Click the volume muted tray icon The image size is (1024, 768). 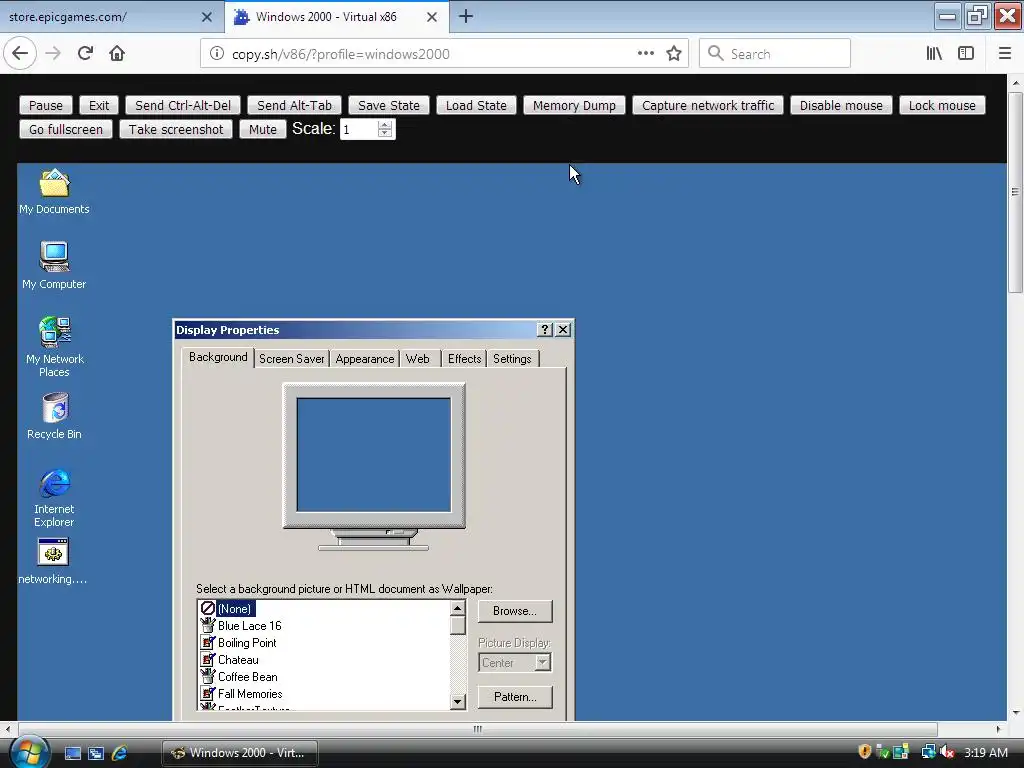(x=947, y=752)
